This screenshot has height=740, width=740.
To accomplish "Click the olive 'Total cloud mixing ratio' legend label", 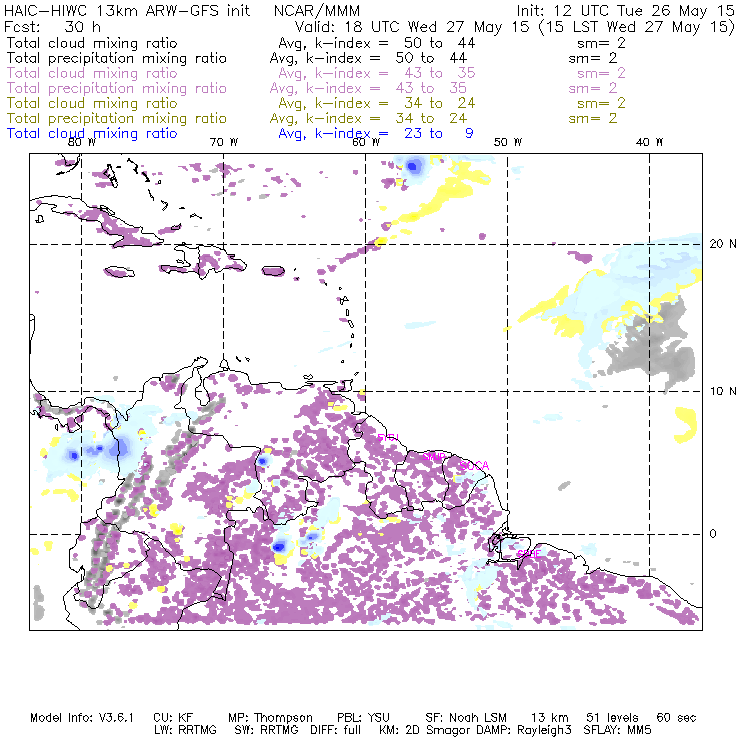I will 92,103.
